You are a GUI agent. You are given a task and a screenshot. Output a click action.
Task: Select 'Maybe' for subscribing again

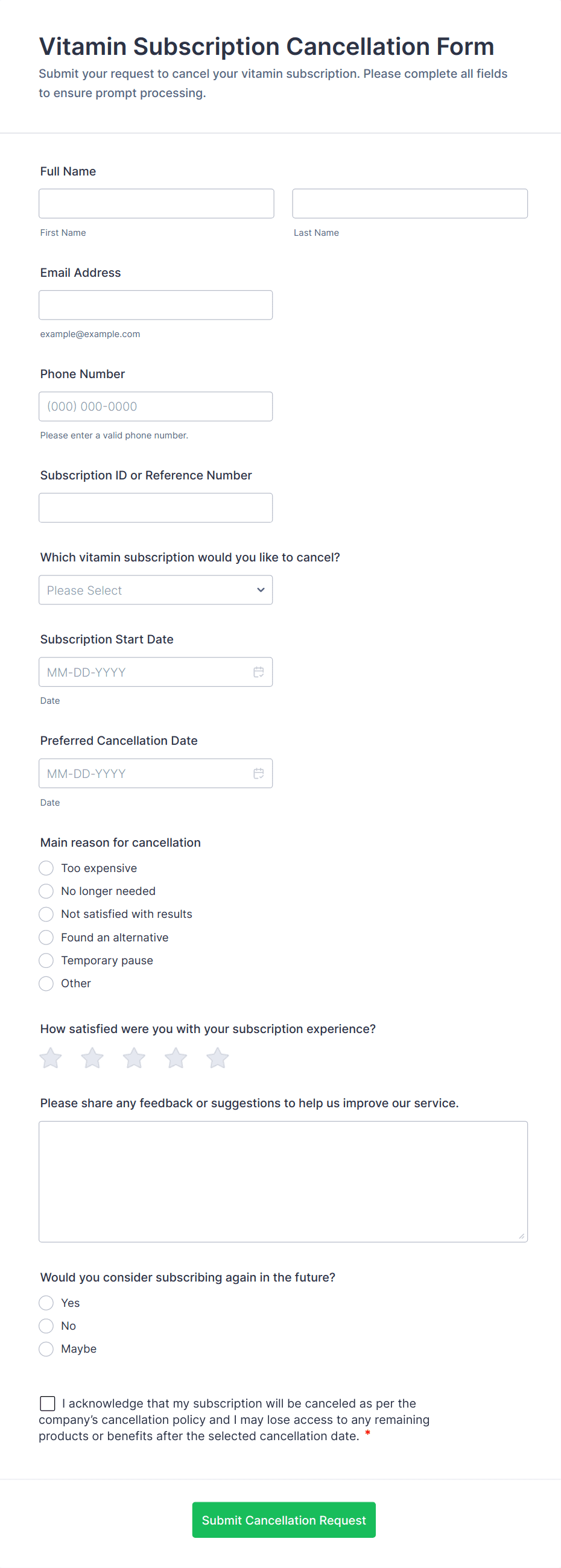coord(46,1349)
